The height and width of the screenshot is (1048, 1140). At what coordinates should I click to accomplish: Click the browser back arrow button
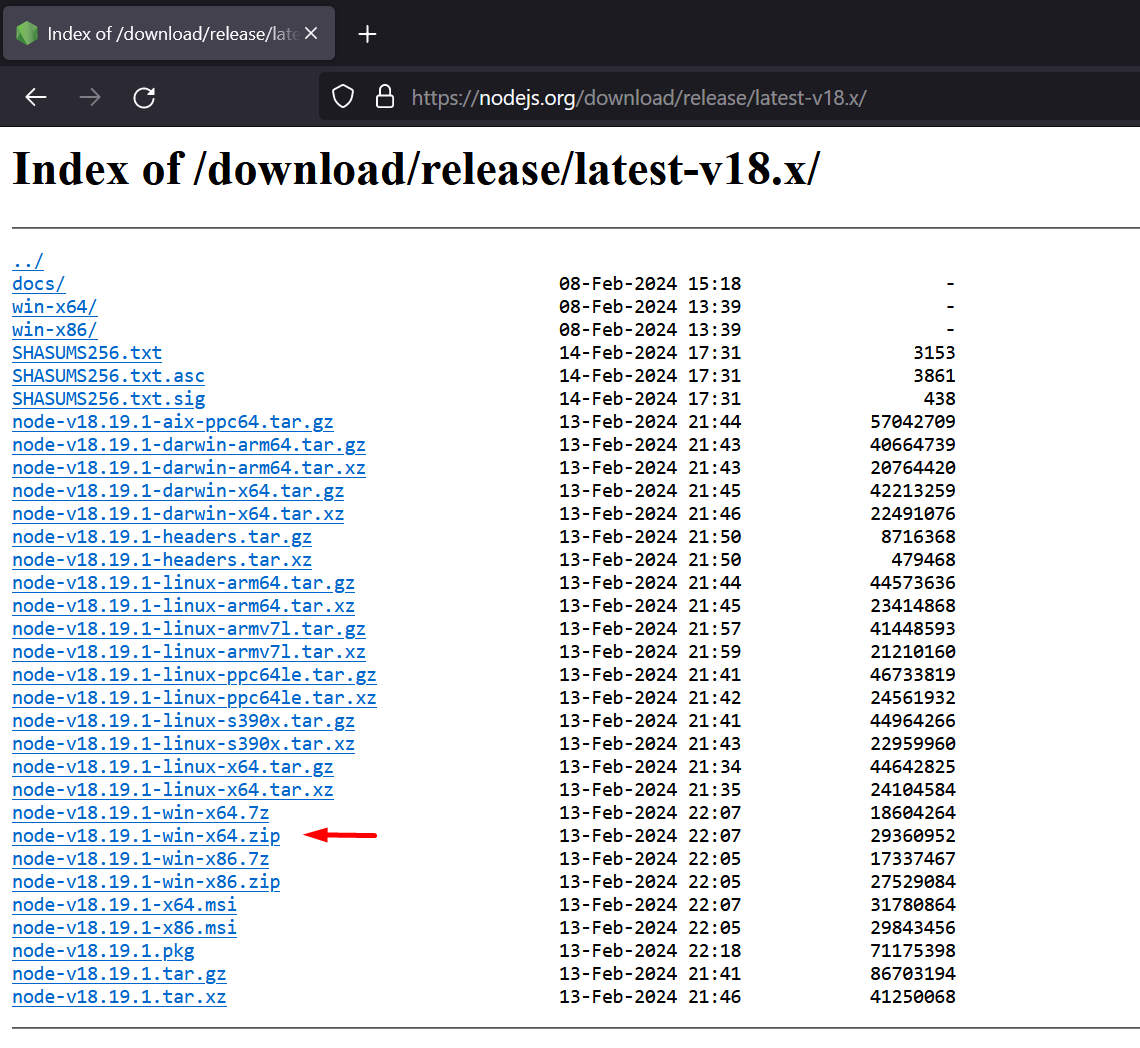36,97
